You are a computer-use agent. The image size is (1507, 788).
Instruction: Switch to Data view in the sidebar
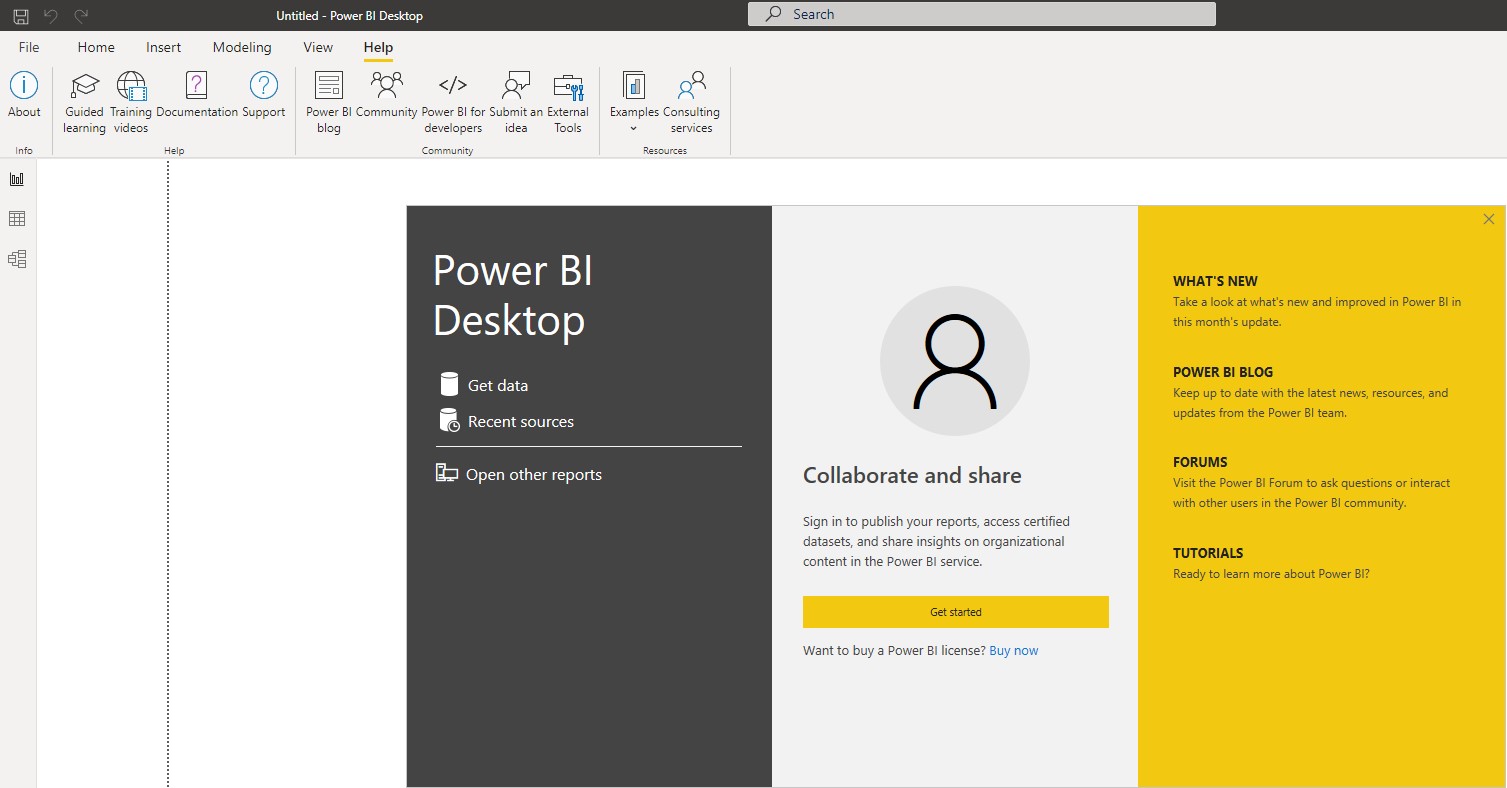[x=17, y=219]
